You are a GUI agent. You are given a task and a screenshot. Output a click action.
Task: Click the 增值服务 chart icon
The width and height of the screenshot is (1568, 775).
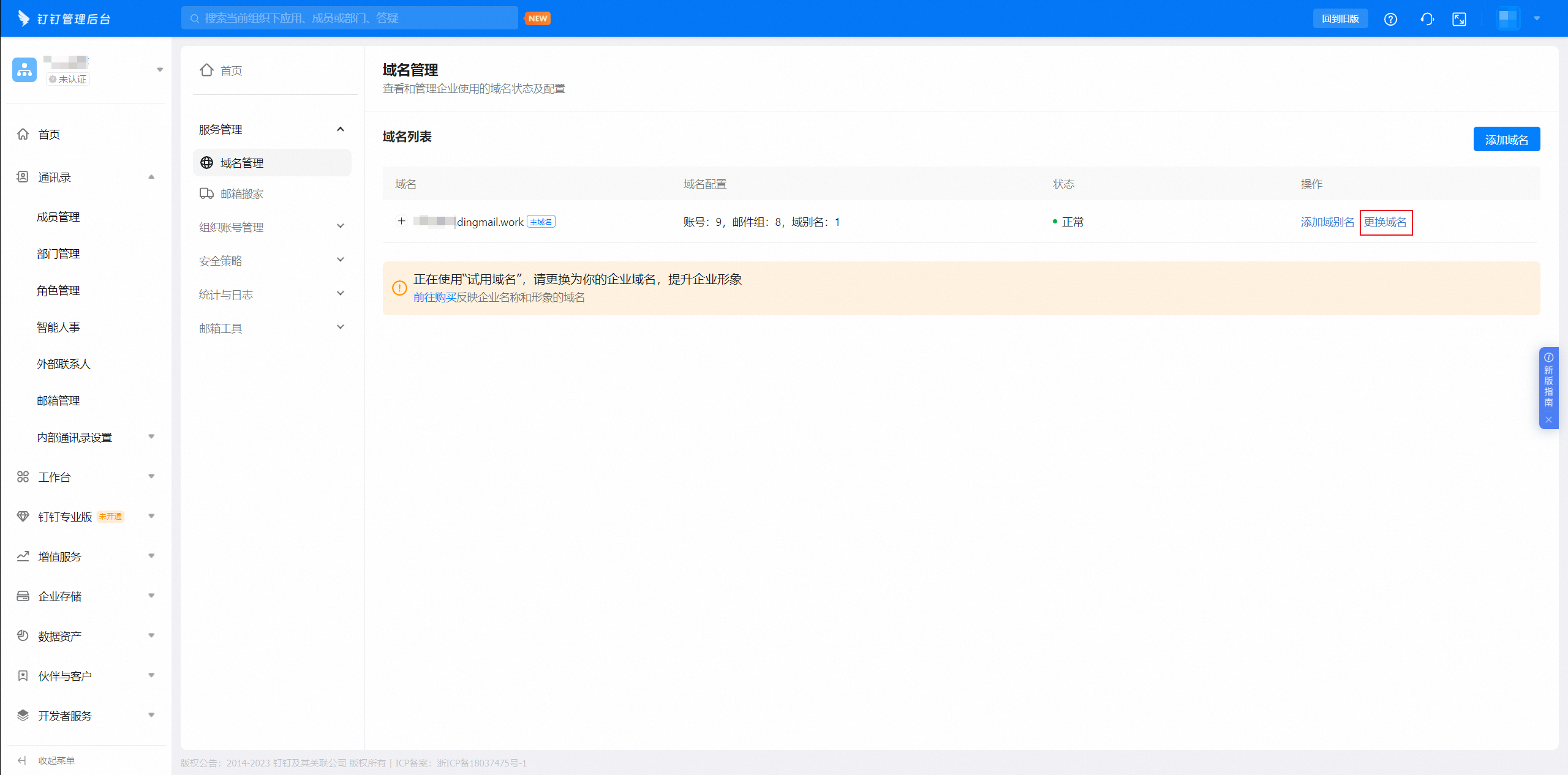[23, 556]
